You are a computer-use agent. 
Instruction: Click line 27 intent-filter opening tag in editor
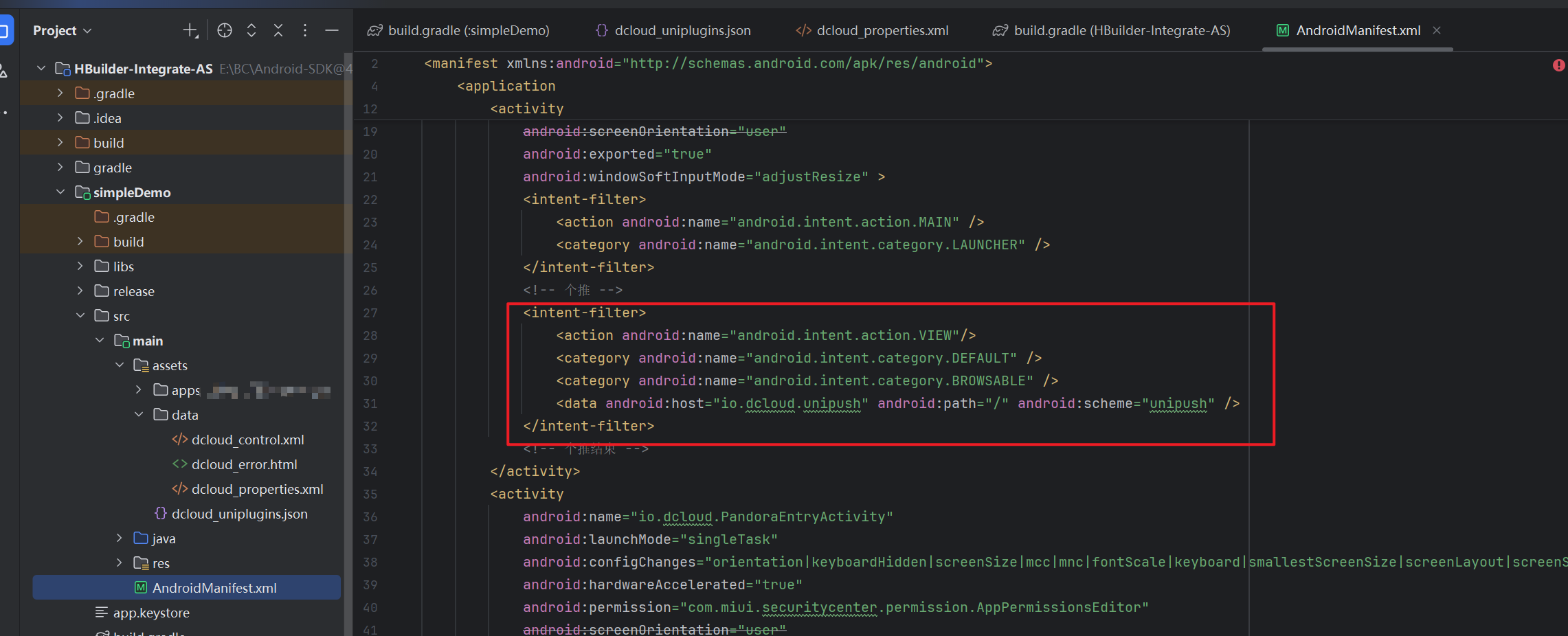(x=584, y=313)
